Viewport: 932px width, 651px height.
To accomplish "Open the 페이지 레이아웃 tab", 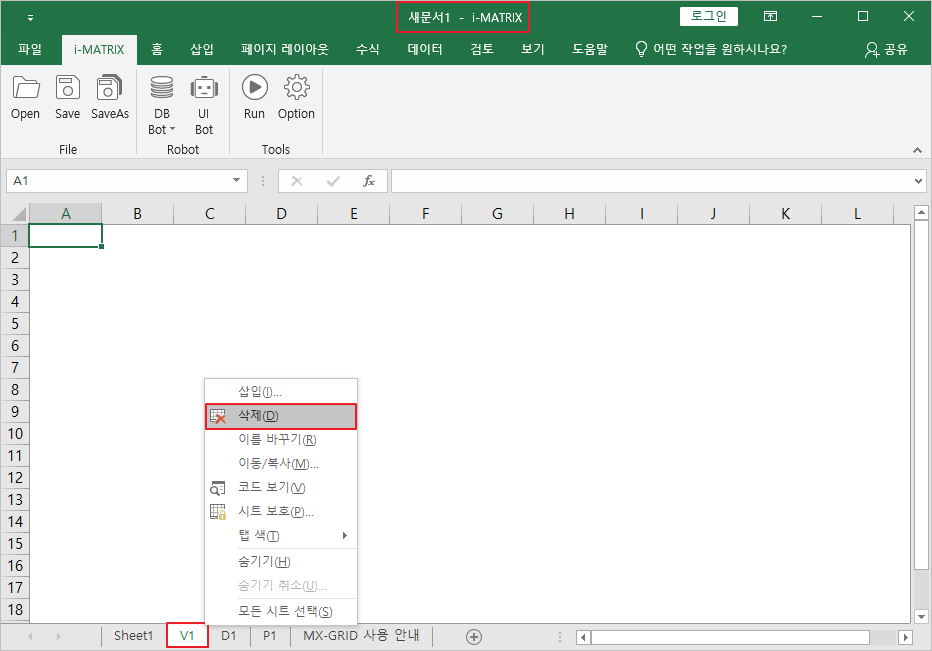I will (x=285, y=49).
